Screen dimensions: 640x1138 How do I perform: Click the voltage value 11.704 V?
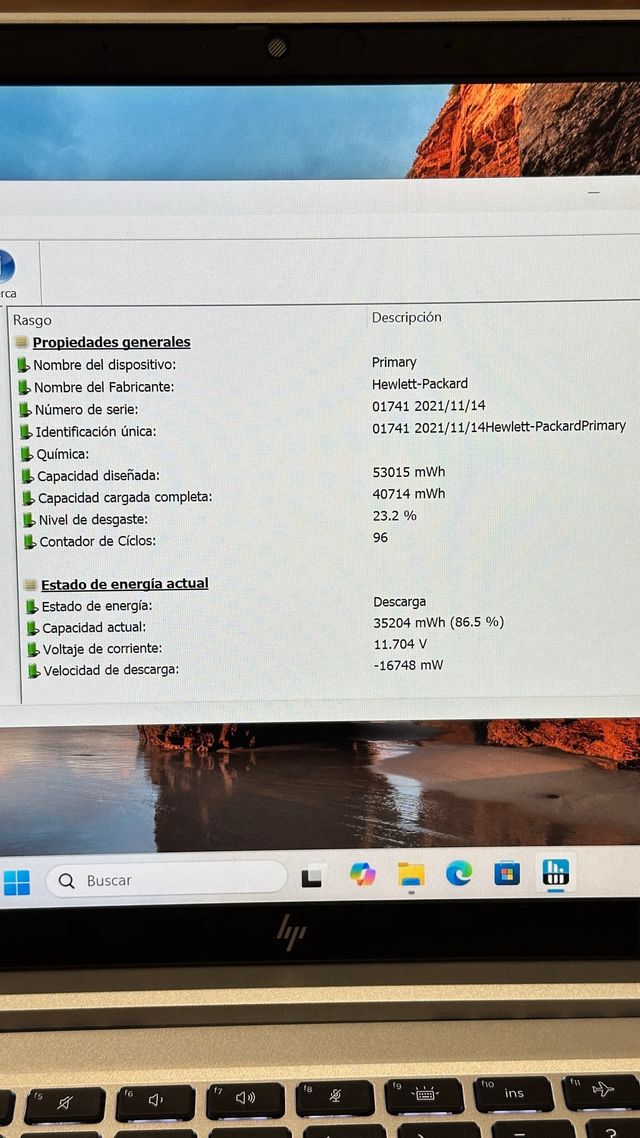click(400, 644)
